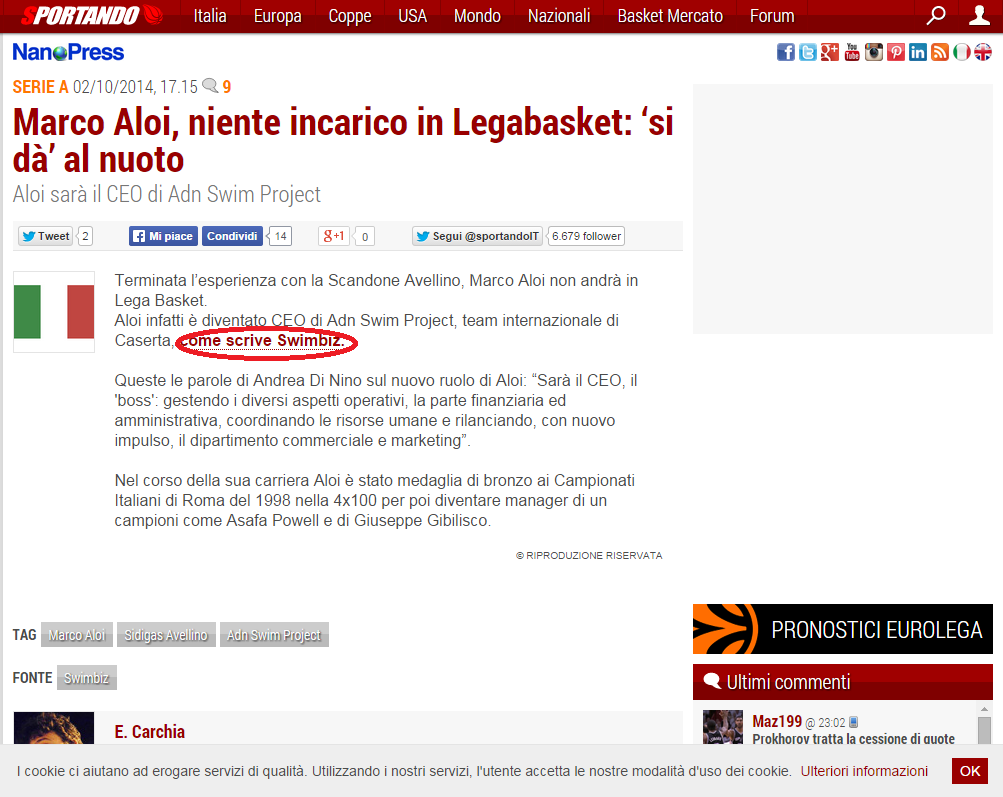Viewport: 1003px width, 797px height.
Task: Open the 9 comments count link
Action: tap(227, 86)
